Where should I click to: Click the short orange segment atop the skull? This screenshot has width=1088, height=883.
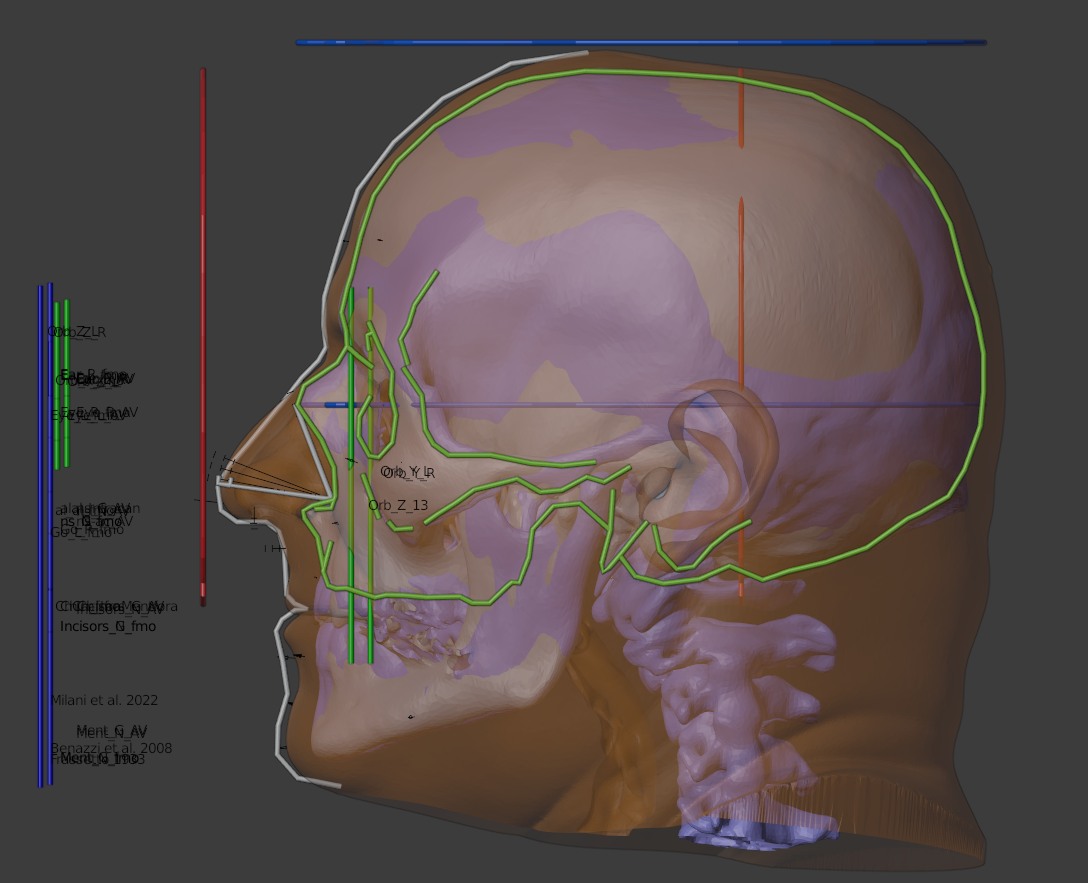point(741,115)
